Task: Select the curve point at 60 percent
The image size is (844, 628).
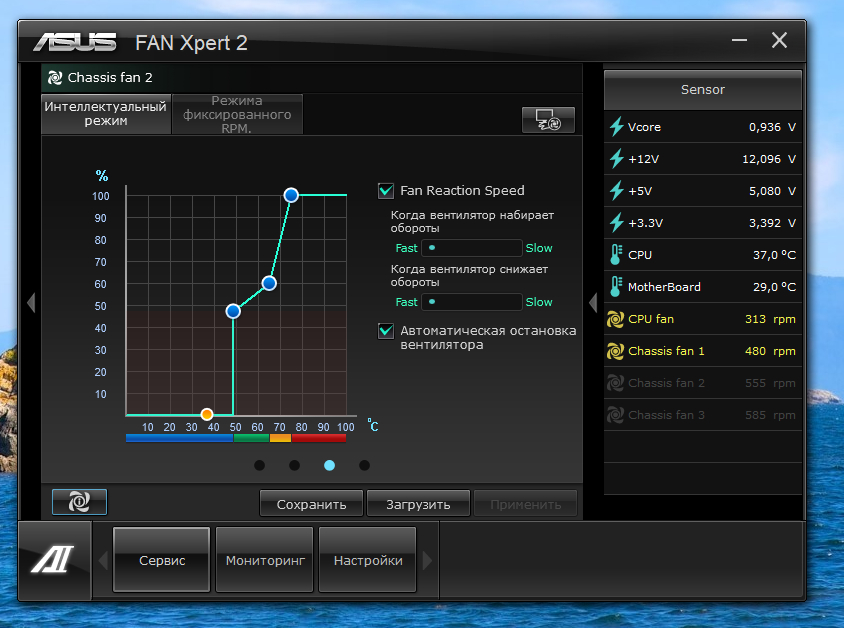Action: click(269, 283)
